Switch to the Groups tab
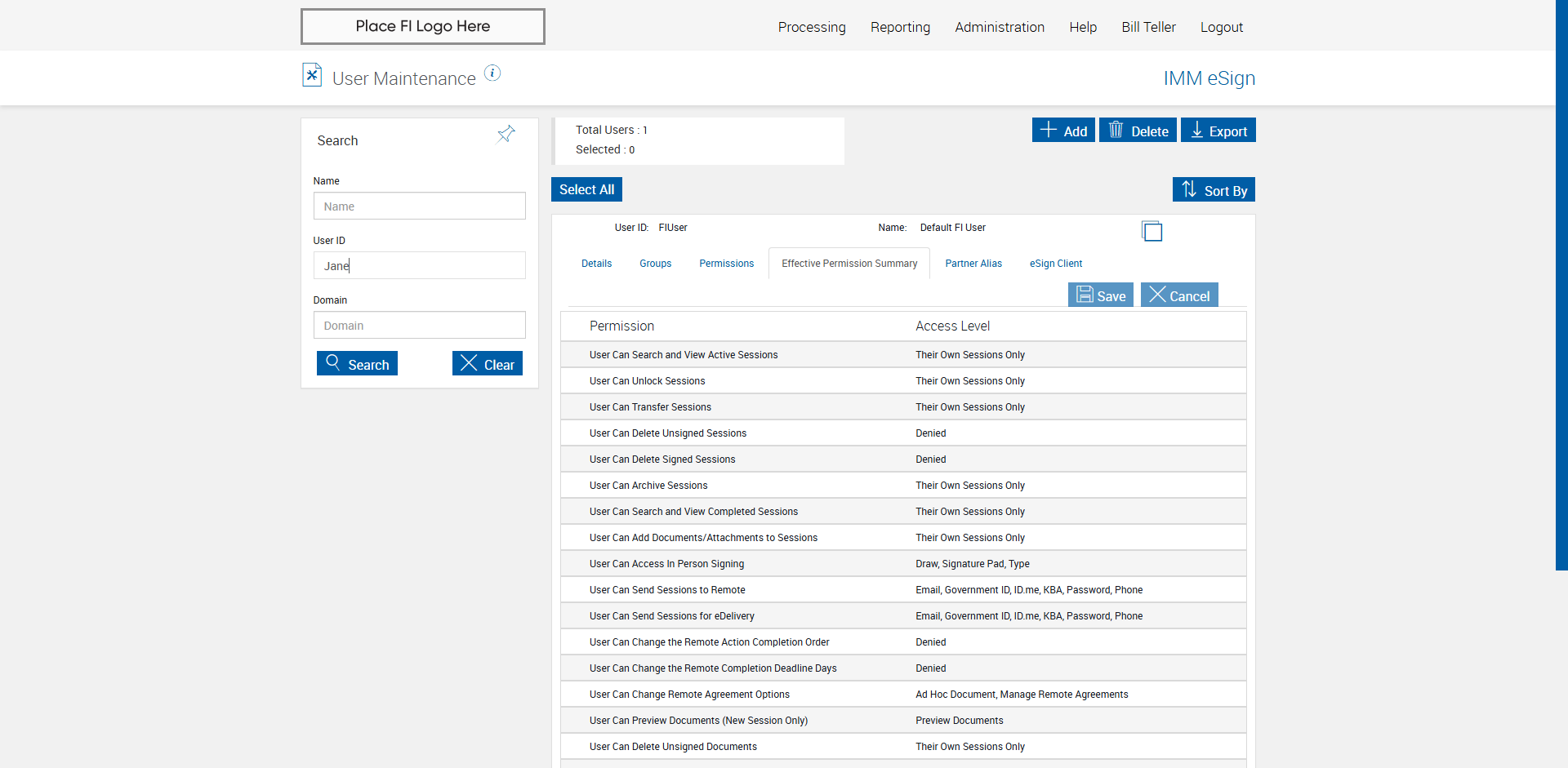The width and height of the screenshot is (1568, 768). [656, 264]
